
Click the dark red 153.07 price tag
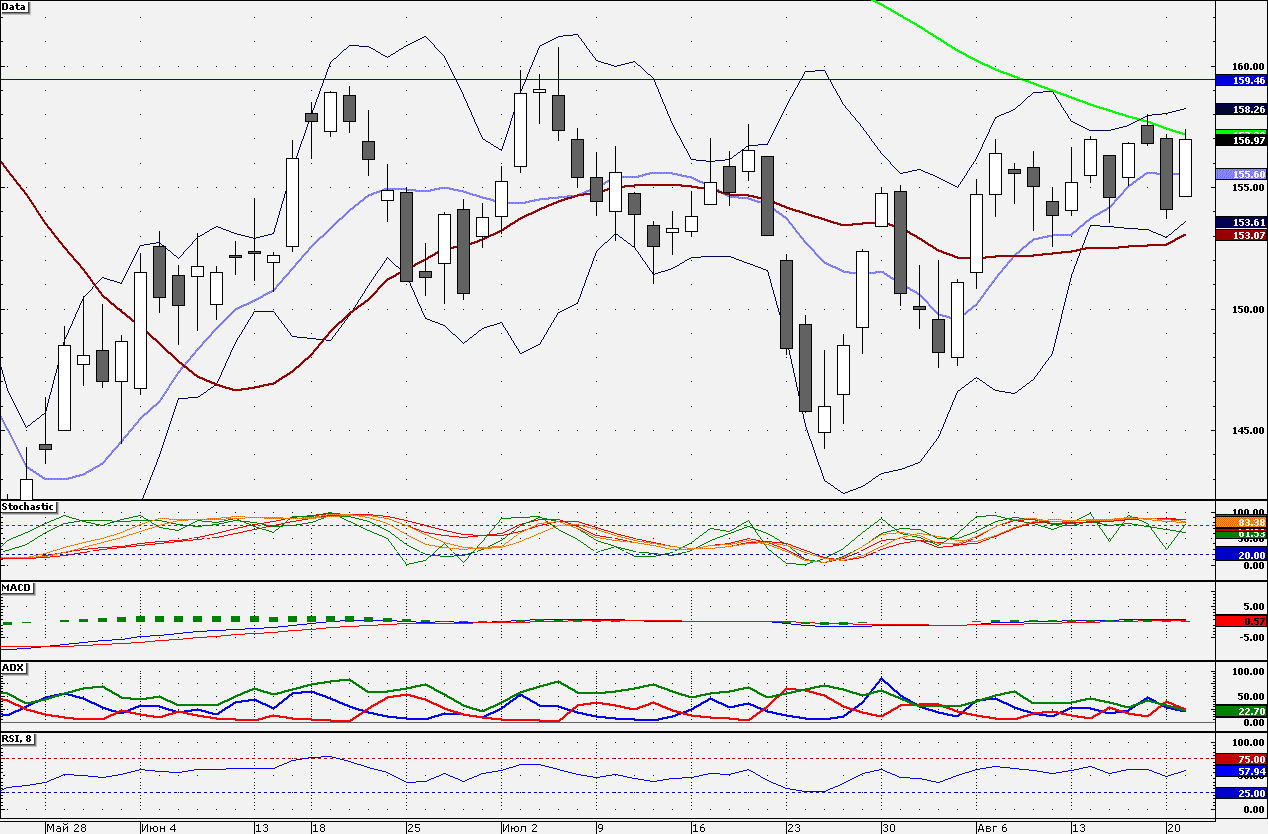[1239, 235]
